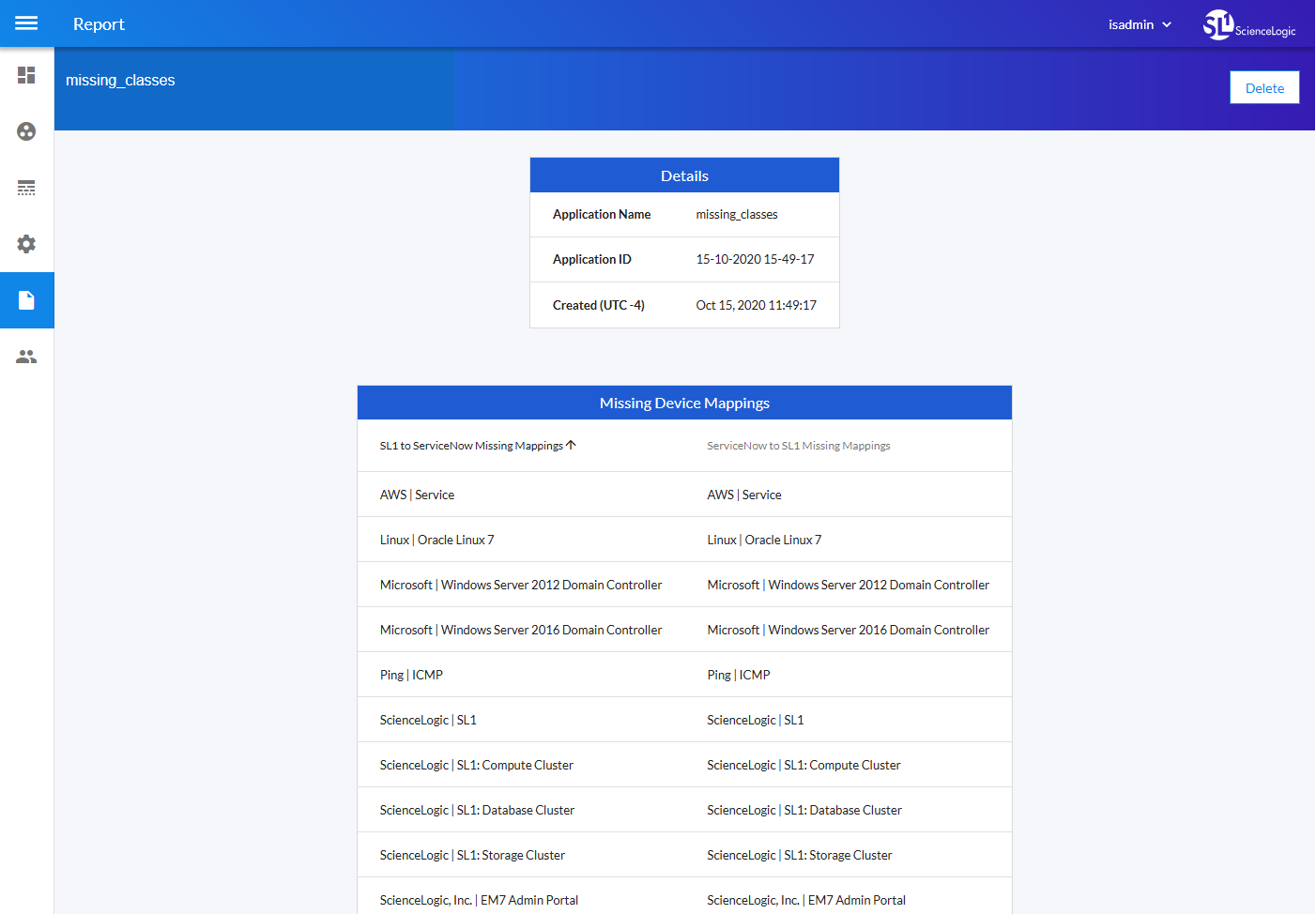Select SL1: Storage Cluster in SL1 column
This screenshot has width=1316, height=914.
pos(472,855)
